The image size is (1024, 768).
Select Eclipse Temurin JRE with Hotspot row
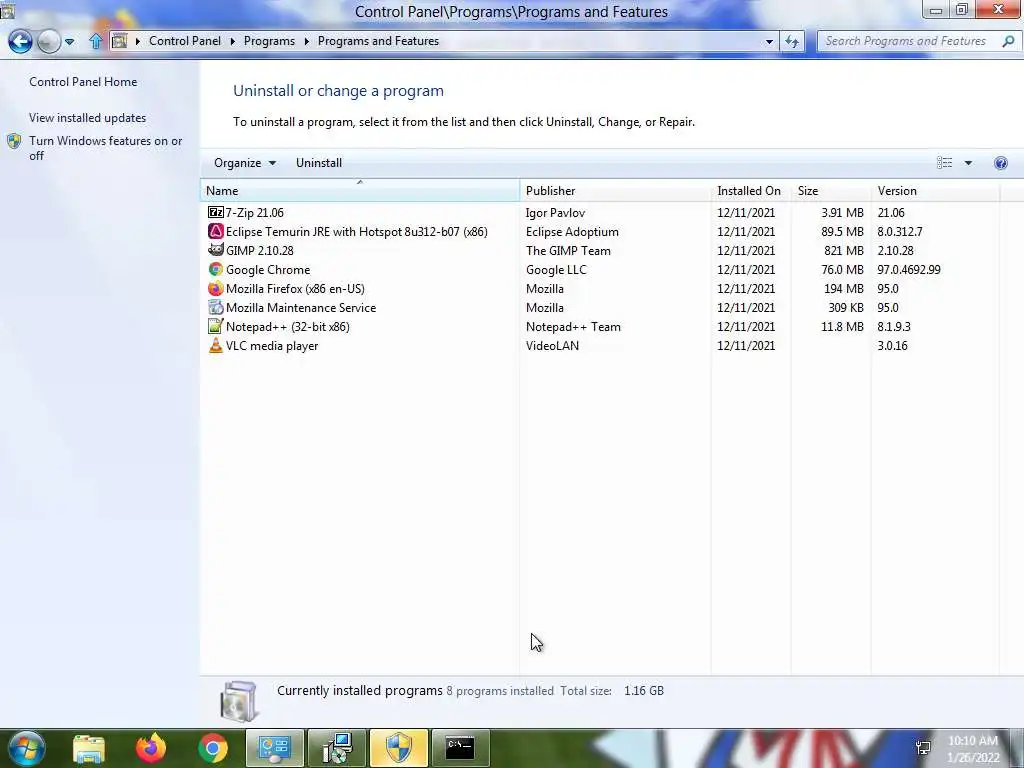coord(601,231)
